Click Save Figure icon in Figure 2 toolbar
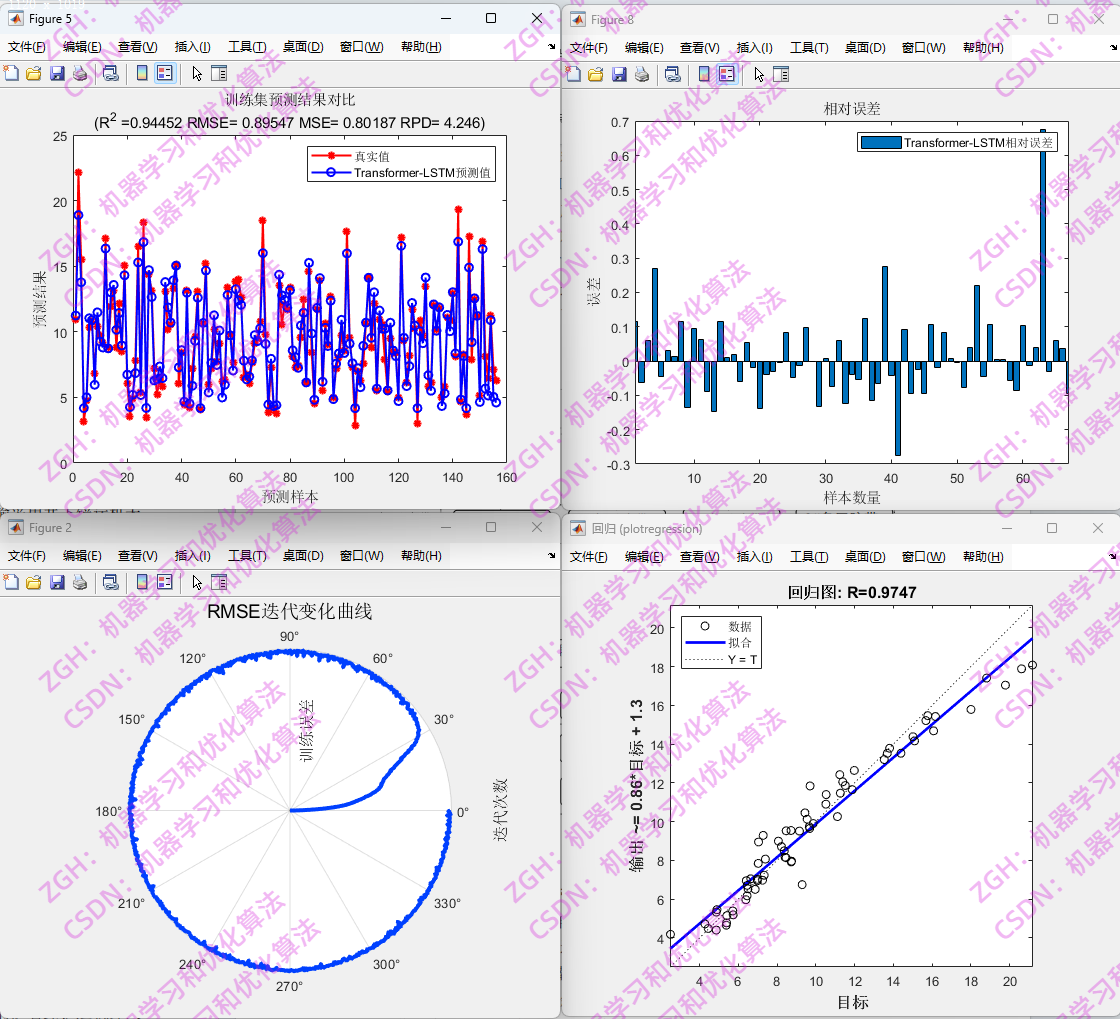This screenshot has width=1120, height=1019. tap(57, 582)
